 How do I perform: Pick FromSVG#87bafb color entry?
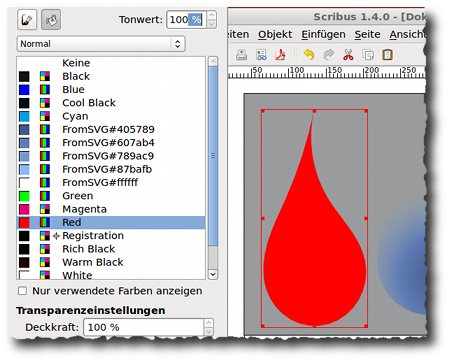111,169
